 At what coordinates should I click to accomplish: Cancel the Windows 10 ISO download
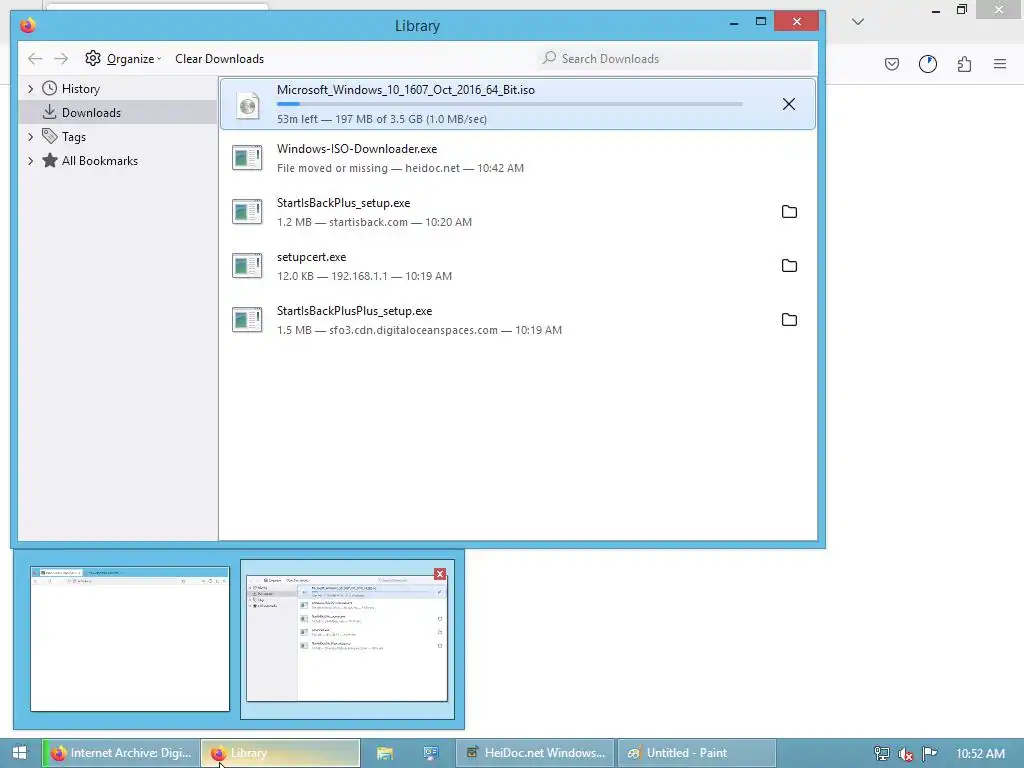(789, 104)
